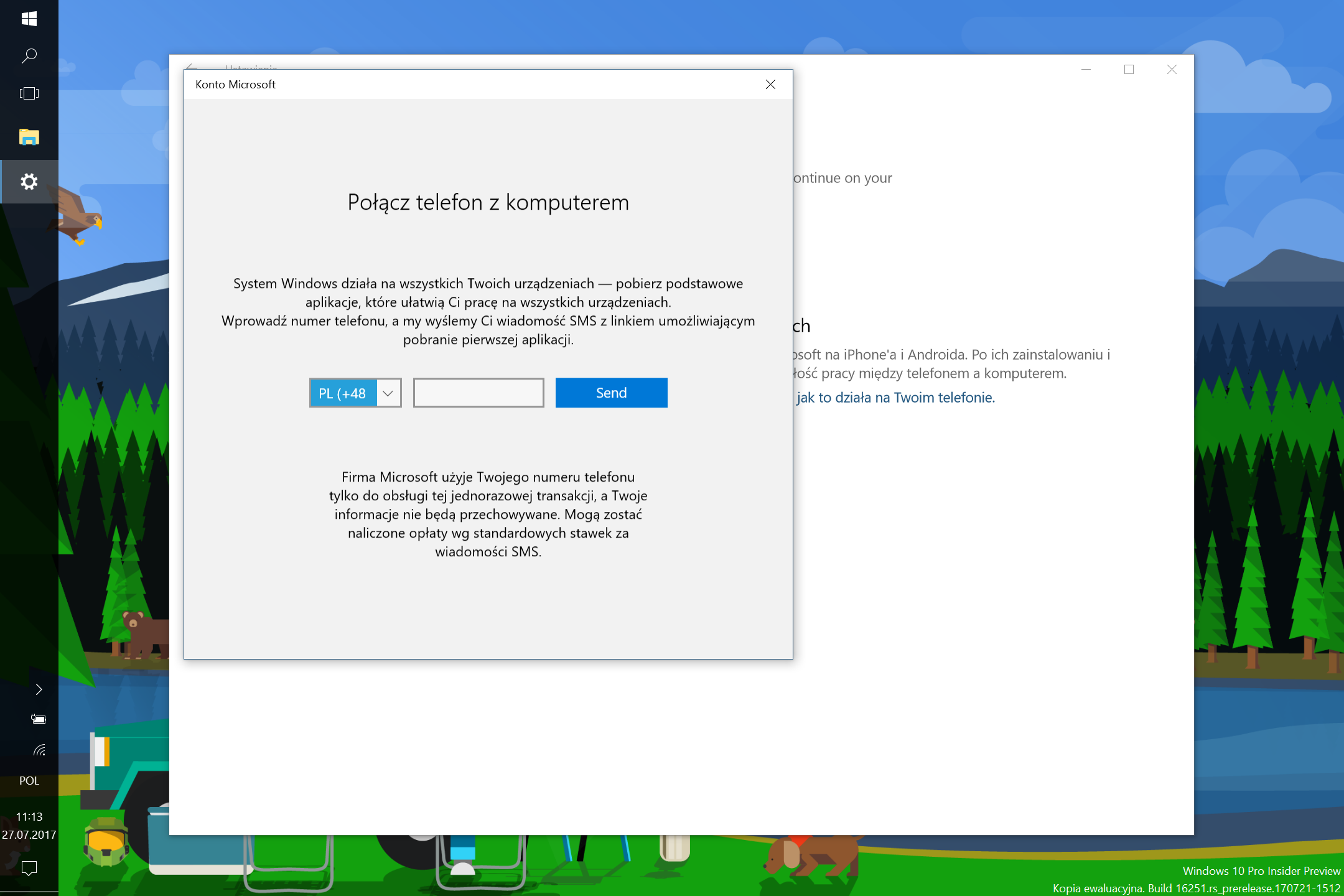1344x896 pixels.
Task: Minimize the Settings window
Action: click(x=1086, y=70)
